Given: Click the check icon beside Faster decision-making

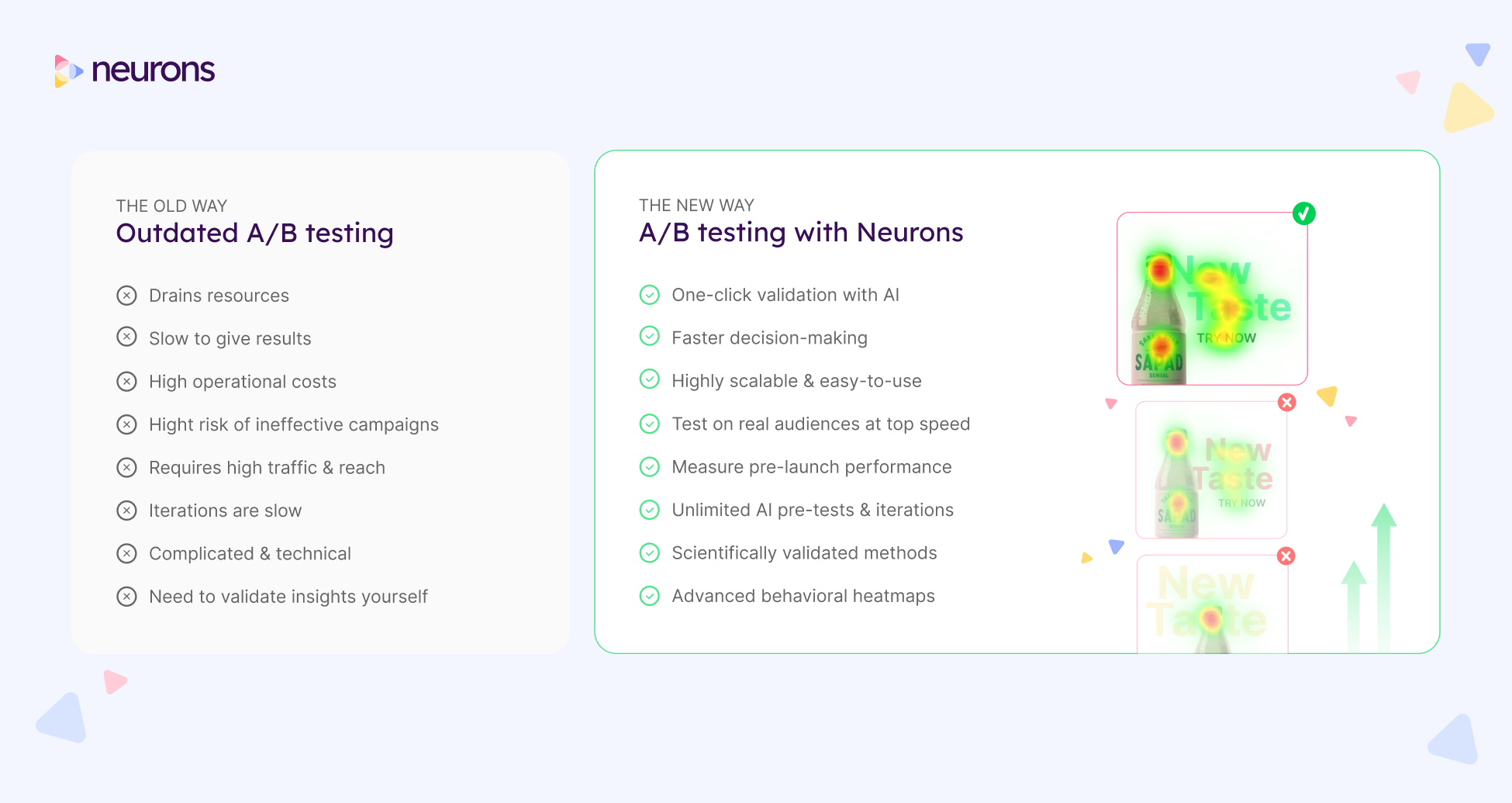Looking at the screenshot, I should click(649, 337).
